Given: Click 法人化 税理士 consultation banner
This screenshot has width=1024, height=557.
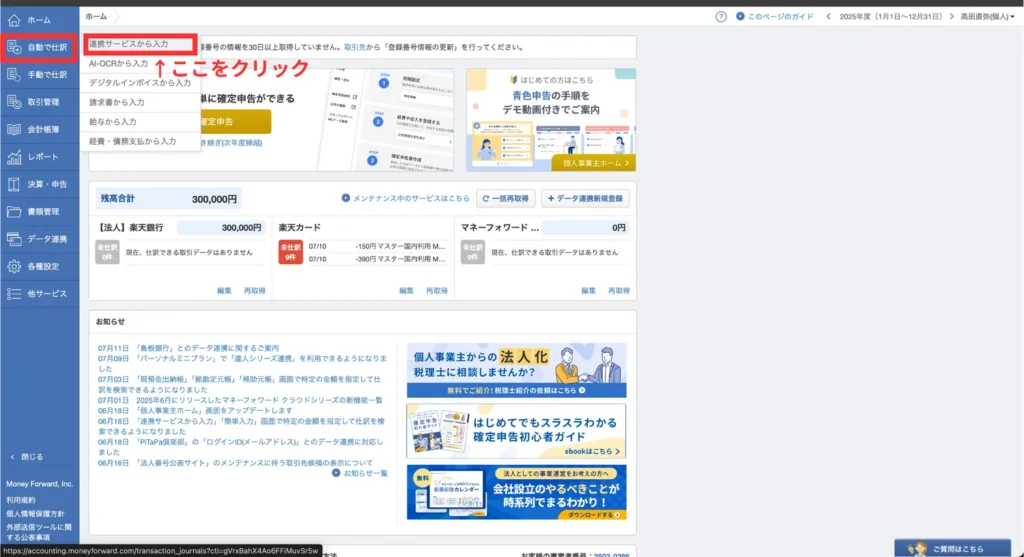Looking at the screenshot, I should tap(516, 370).
